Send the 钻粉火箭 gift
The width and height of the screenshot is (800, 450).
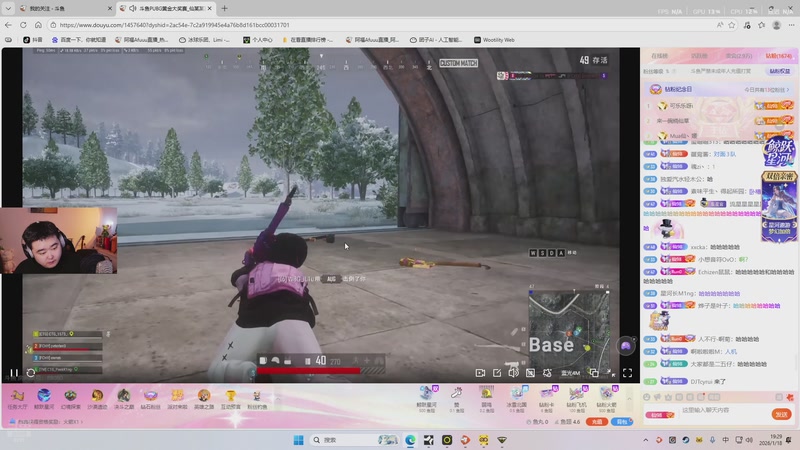click(607, 398)
